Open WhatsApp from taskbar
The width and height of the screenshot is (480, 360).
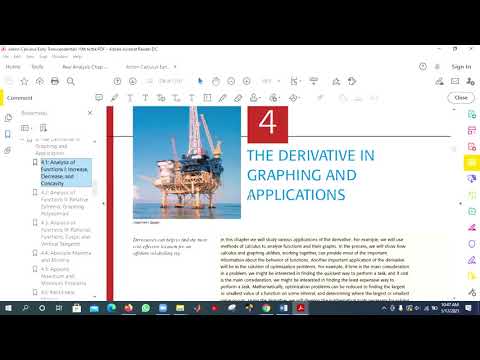[146, 308]
